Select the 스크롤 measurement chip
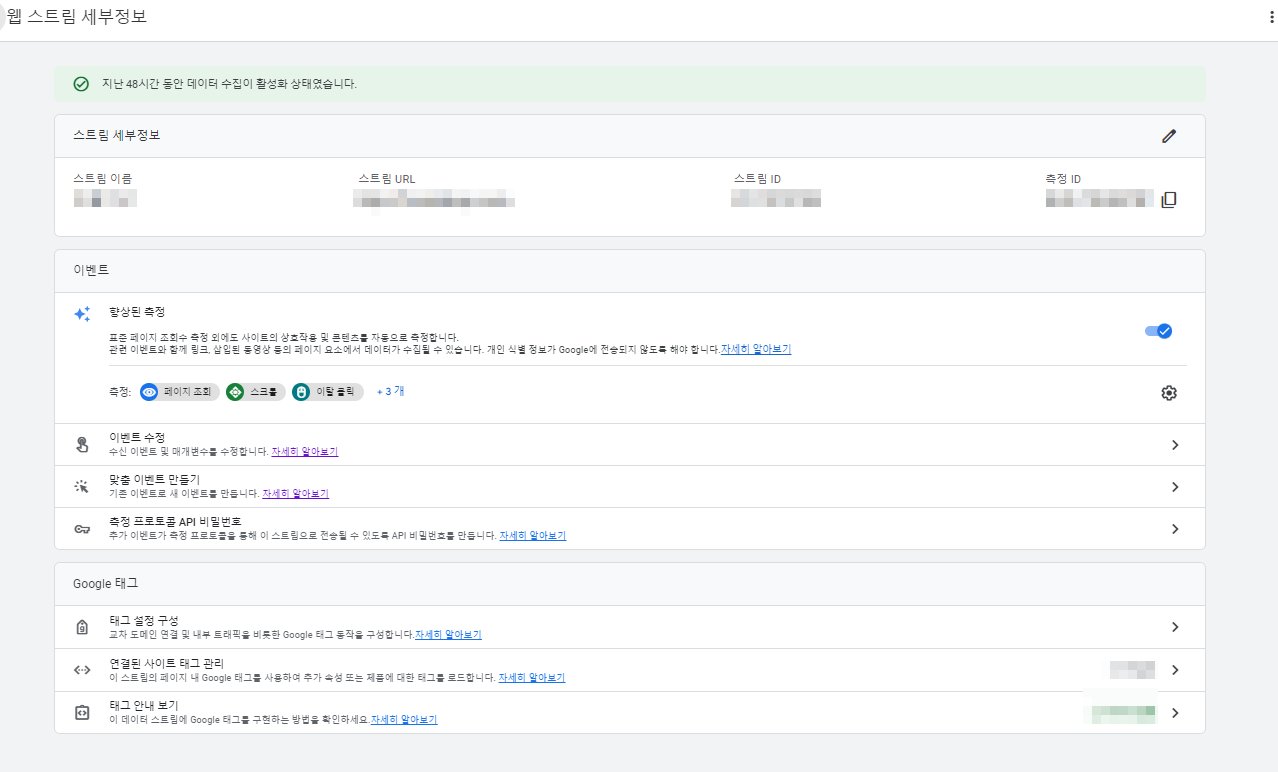 [x=256, y=392]
